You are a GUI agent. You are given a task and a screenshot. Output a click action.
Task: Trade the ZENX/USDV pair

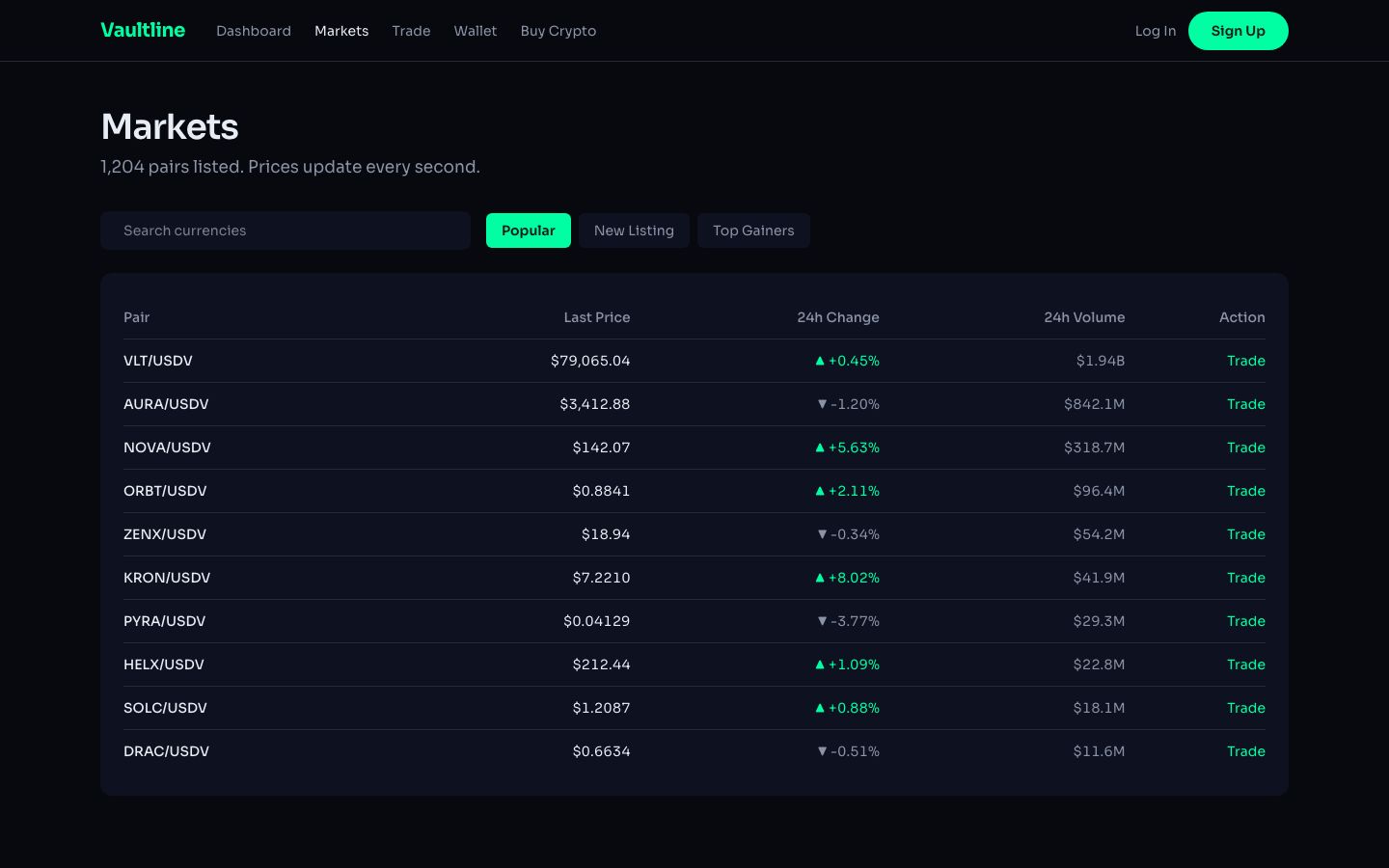1246,534
